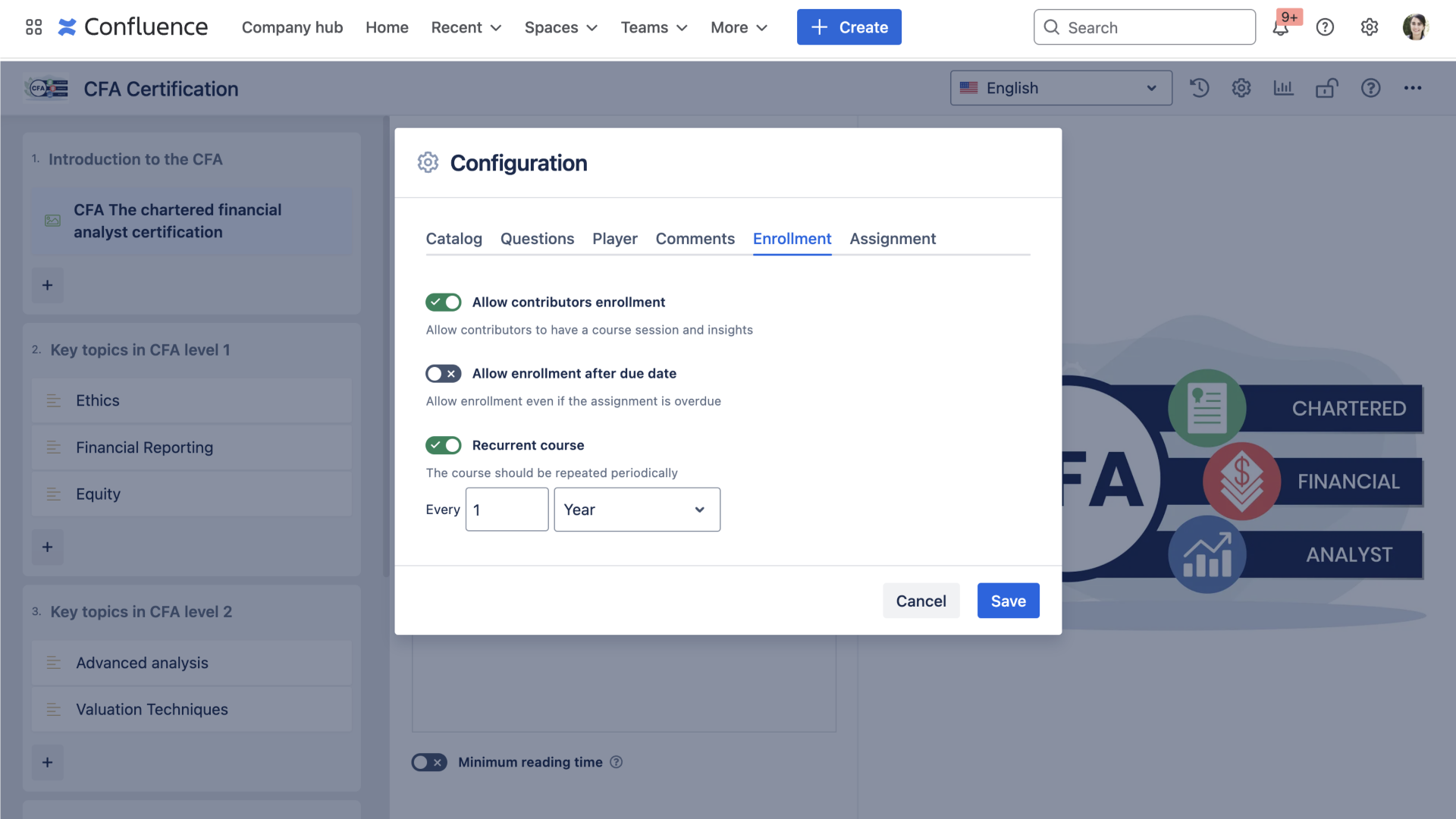Open the Year period dropdown

pyautogui.click(x=636, y=510)
